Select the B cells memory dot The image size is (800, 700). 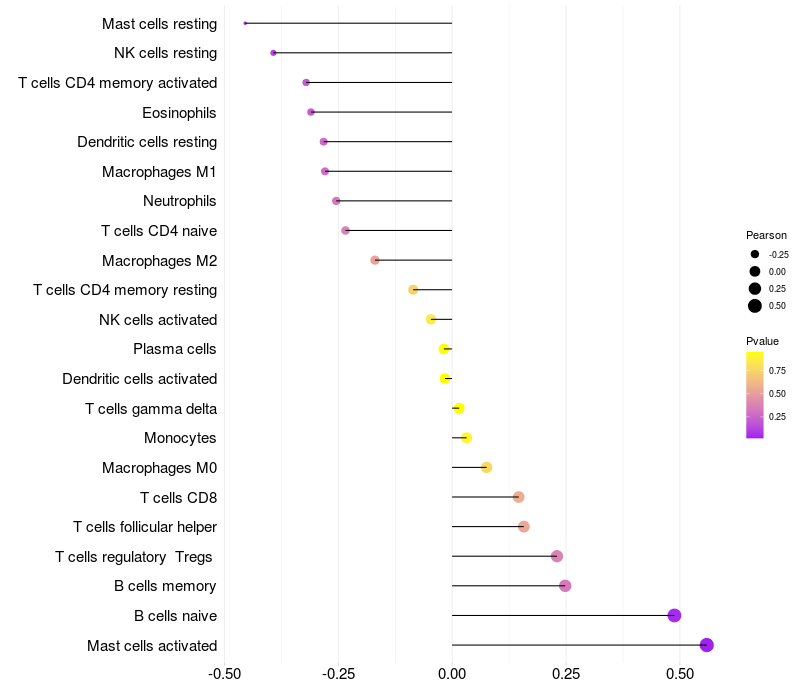(565, 586)
